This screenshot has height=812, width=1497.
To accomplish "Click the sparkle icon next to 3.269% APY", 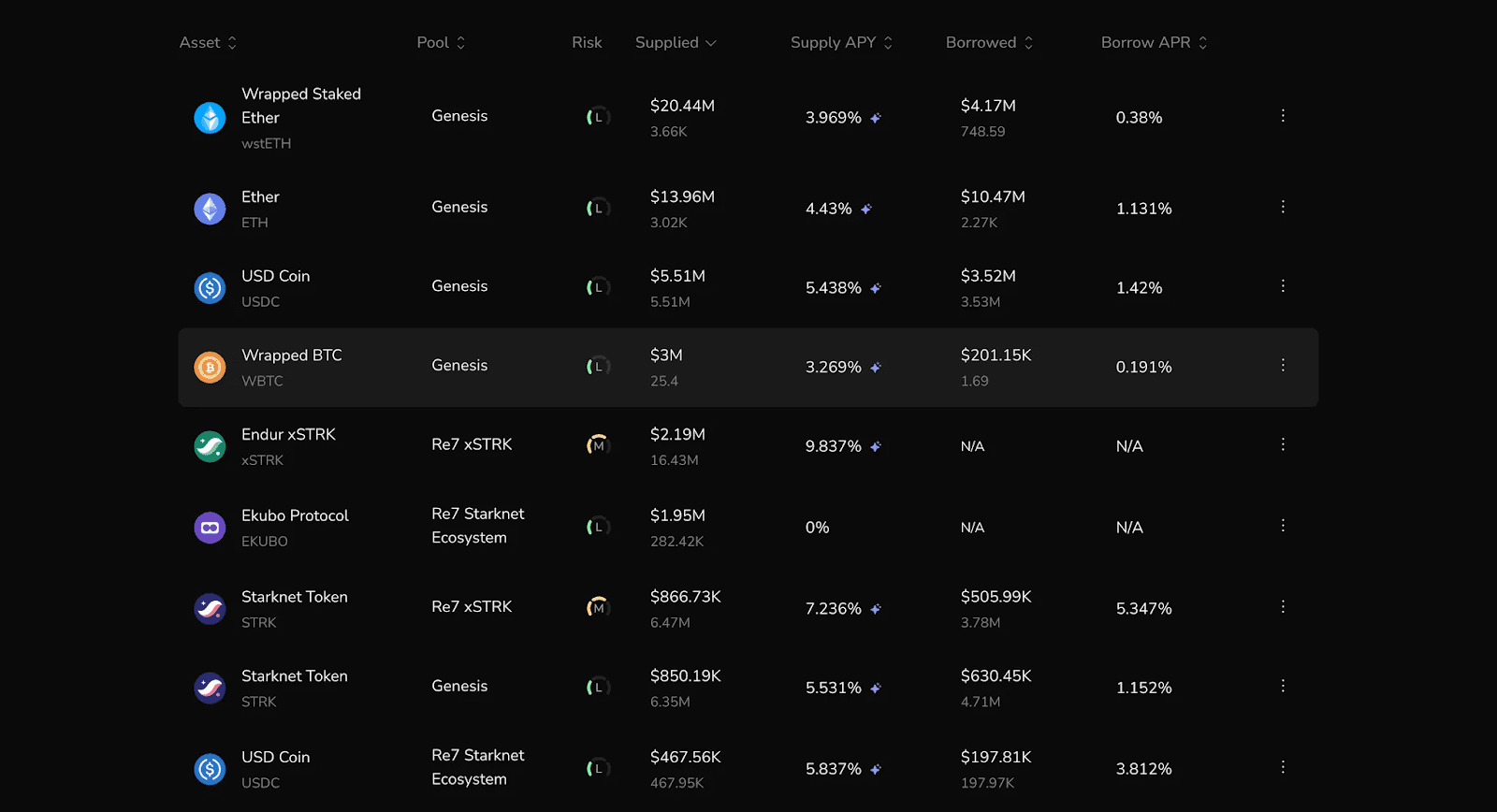I will point(876,368).
